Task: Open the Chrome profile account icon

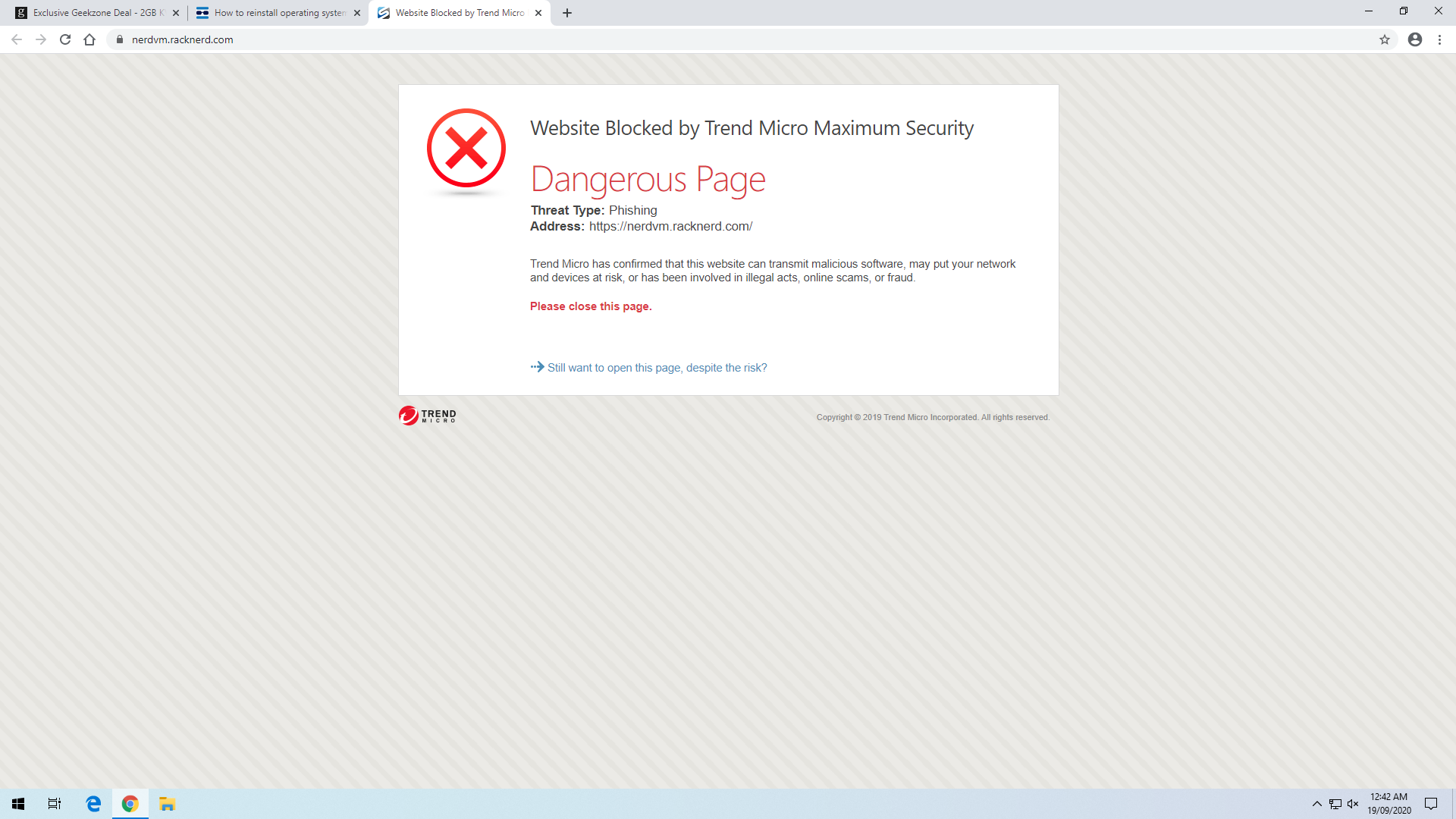Action: tap(1415, 39)
